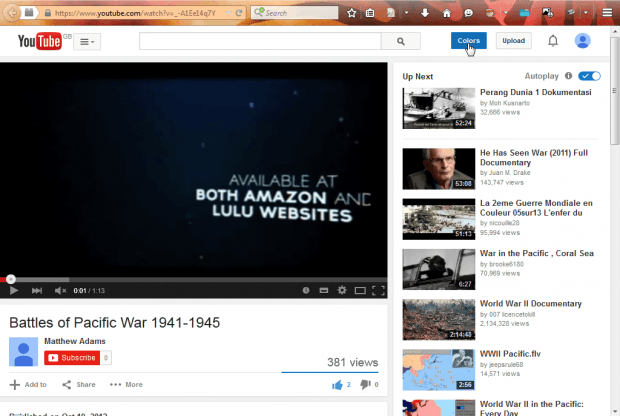The image size is (620, 416).
Task: Play the video with the play button
Action: pos(14,290)
